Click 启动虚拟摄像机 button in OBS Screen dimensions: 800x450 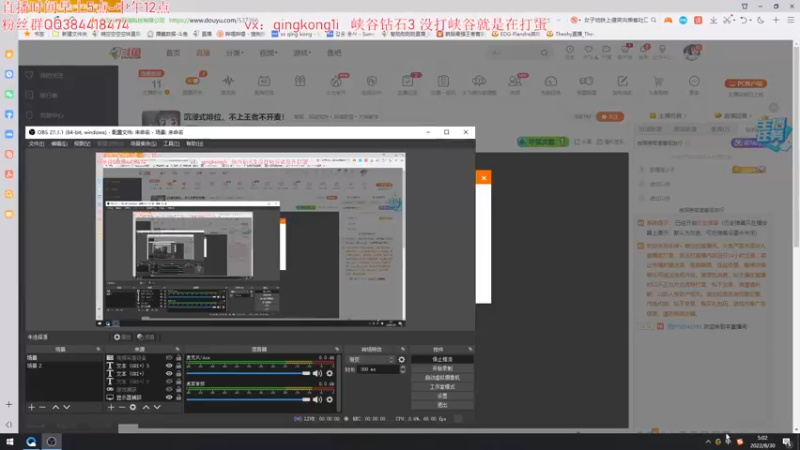tap(442, 378)
